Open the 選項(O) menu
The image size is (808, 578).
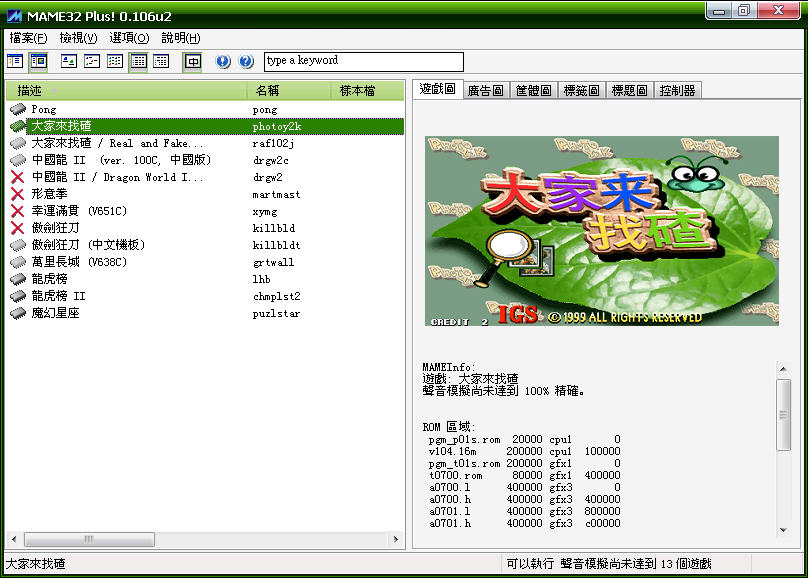(129, 38)
